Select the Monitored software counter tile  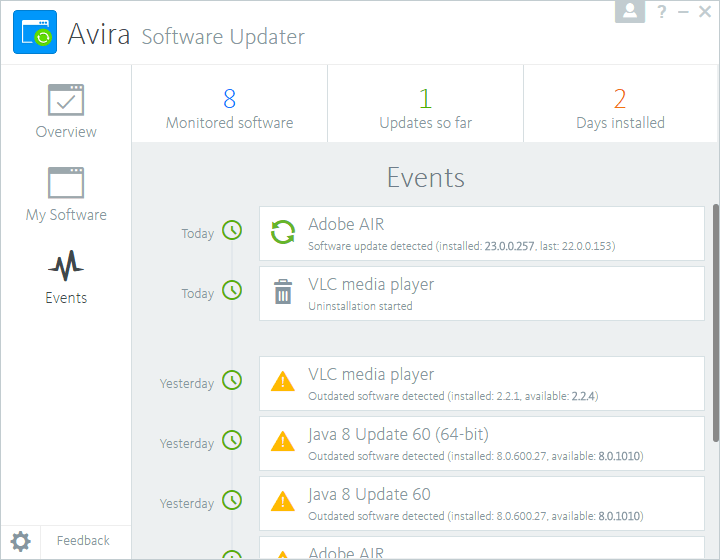[230, 104]
